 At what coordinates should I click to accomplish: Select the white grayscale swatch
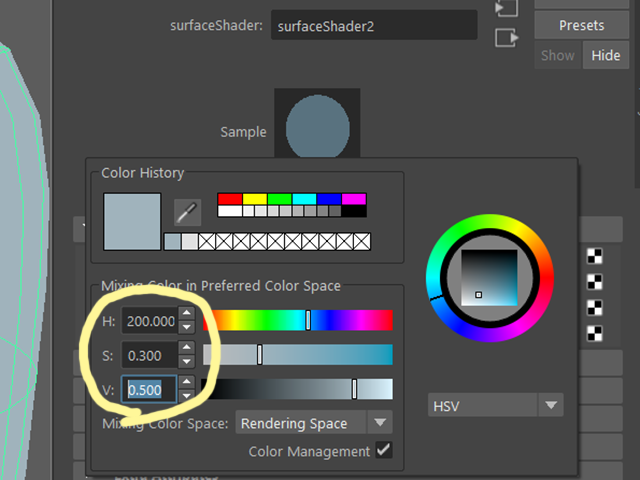(x=230, y=211)
